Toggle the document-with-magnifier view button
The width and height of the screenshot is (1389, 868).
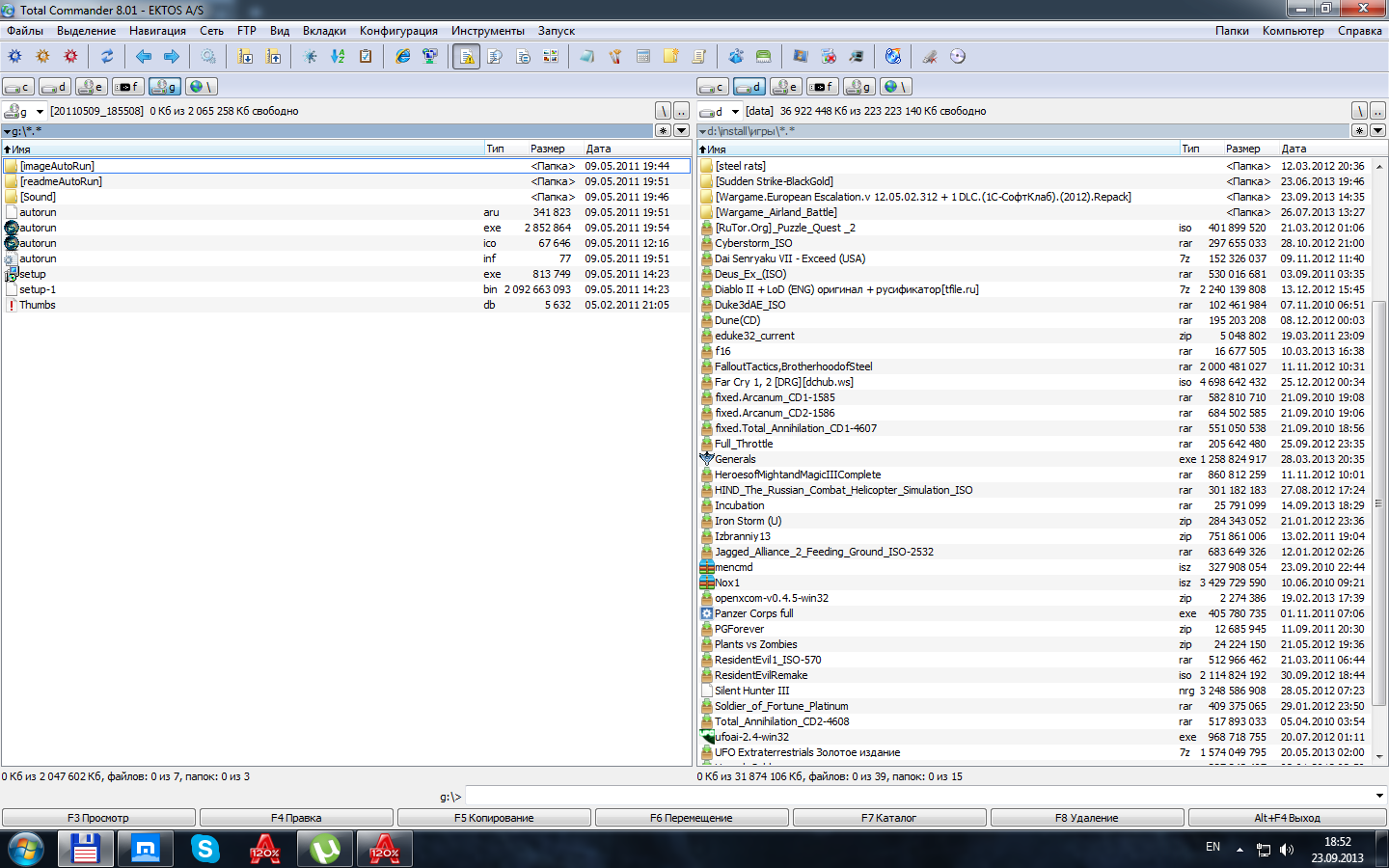tap(495, 57)
